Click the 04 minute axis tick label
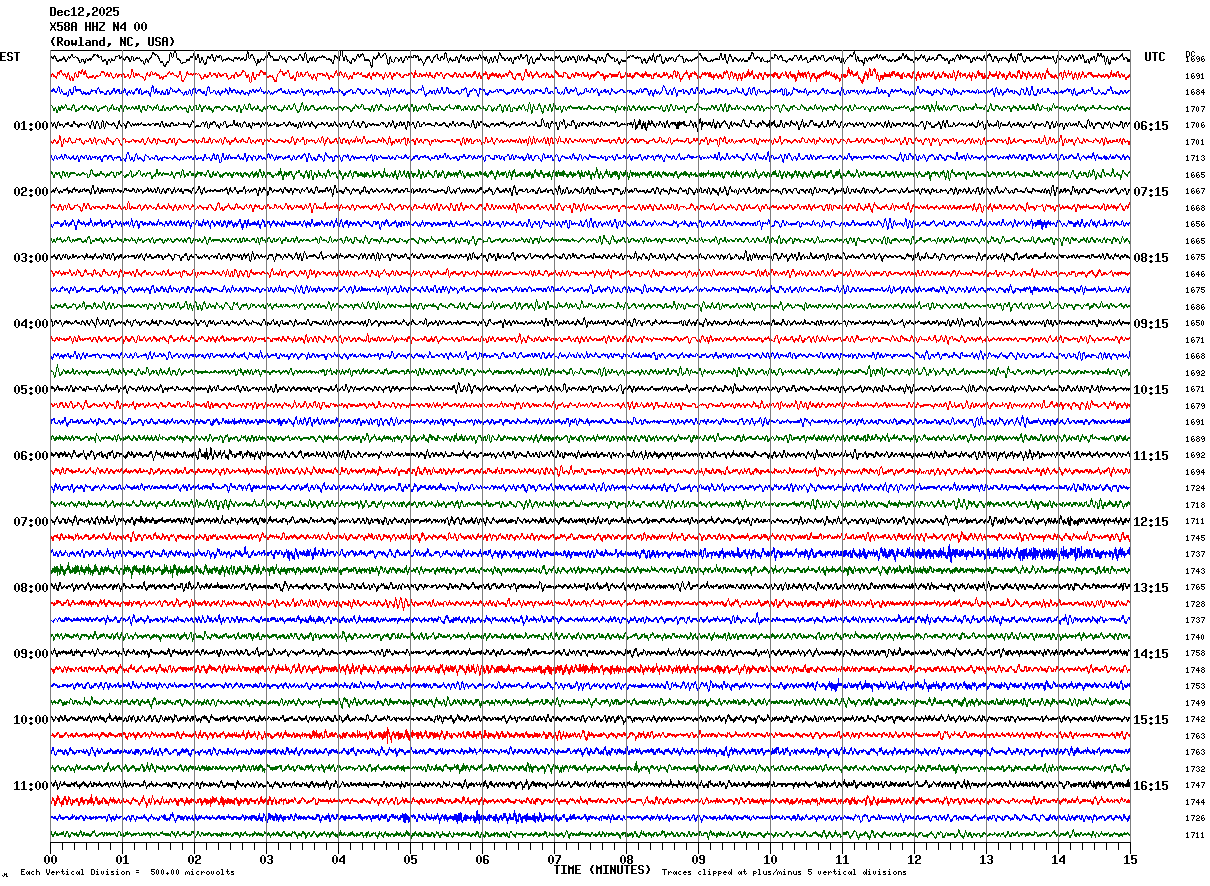This screenshot has height=886, width=1210. tap(338, 859)
